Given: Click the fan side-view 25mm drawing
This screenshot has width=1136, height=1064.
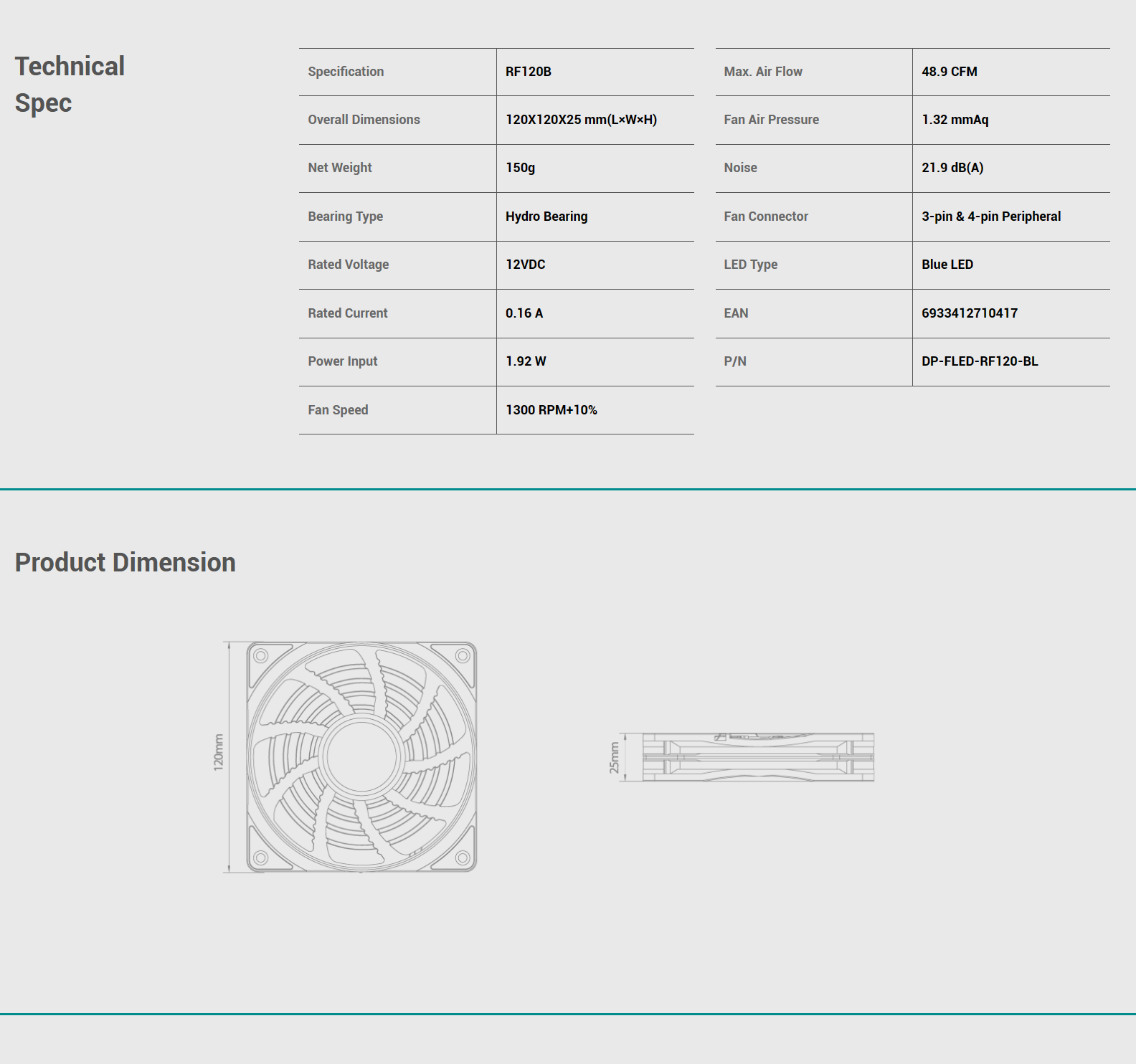Looking at the screenshot, I should 757,757.
